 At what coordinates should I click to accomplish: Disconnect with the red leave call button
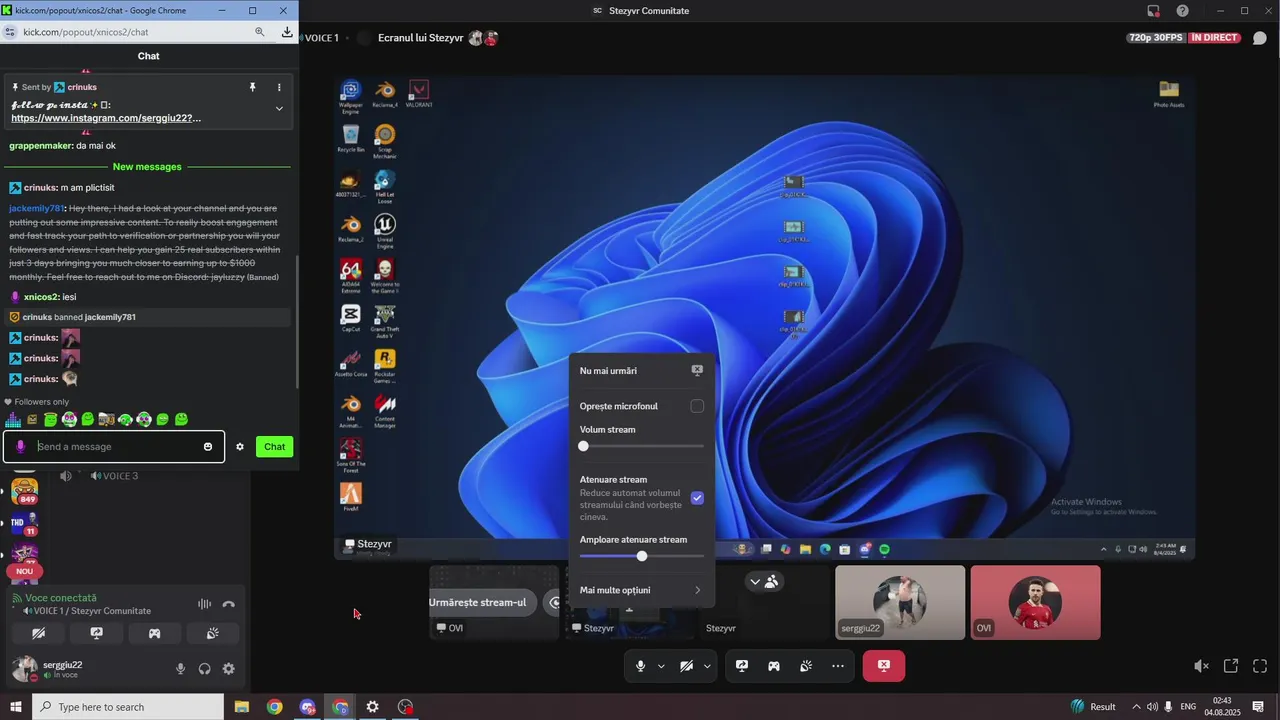pyautogui.click(x=884, y=666)
